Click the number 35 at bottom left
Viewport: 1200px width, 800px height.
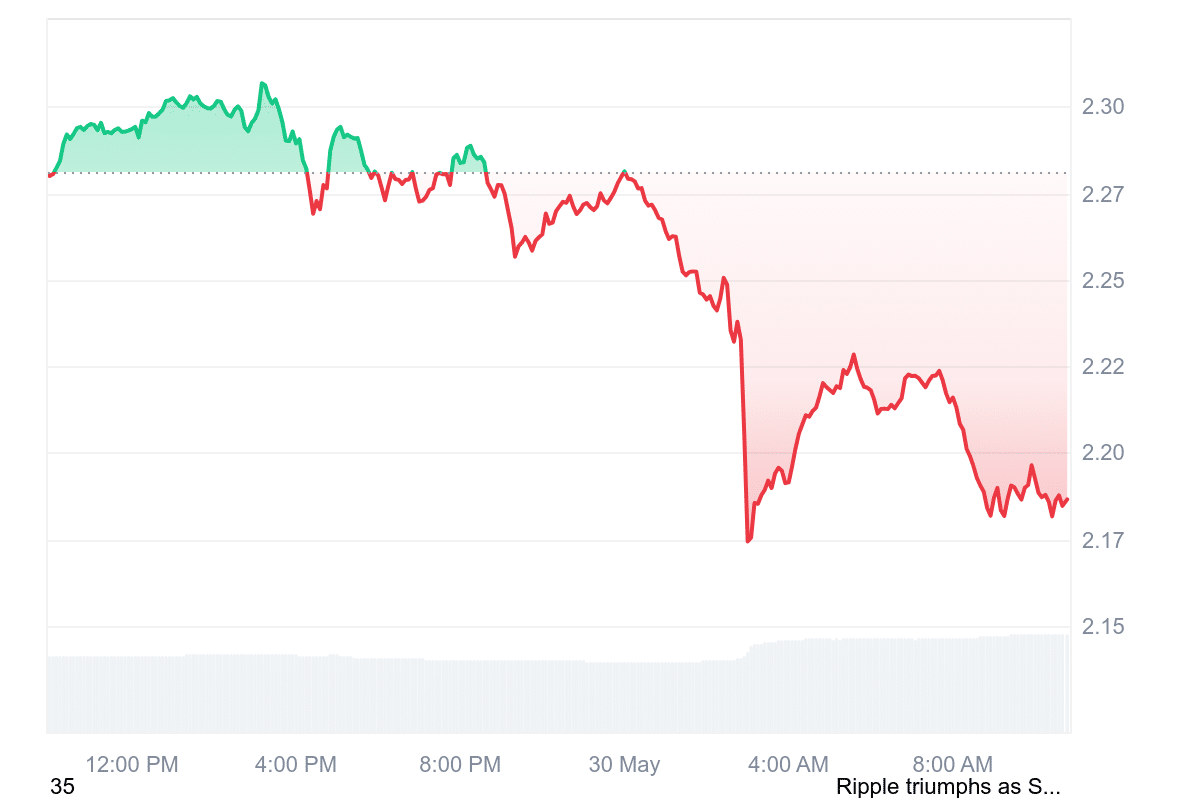pos(62,787)
